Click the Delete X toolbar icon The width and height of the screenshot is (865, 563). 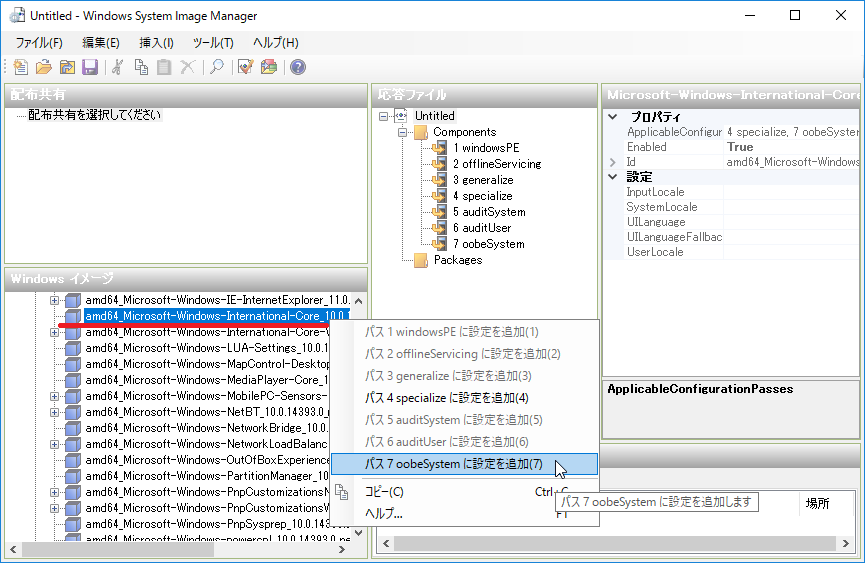pyautogui.click(x=188, y=67)
